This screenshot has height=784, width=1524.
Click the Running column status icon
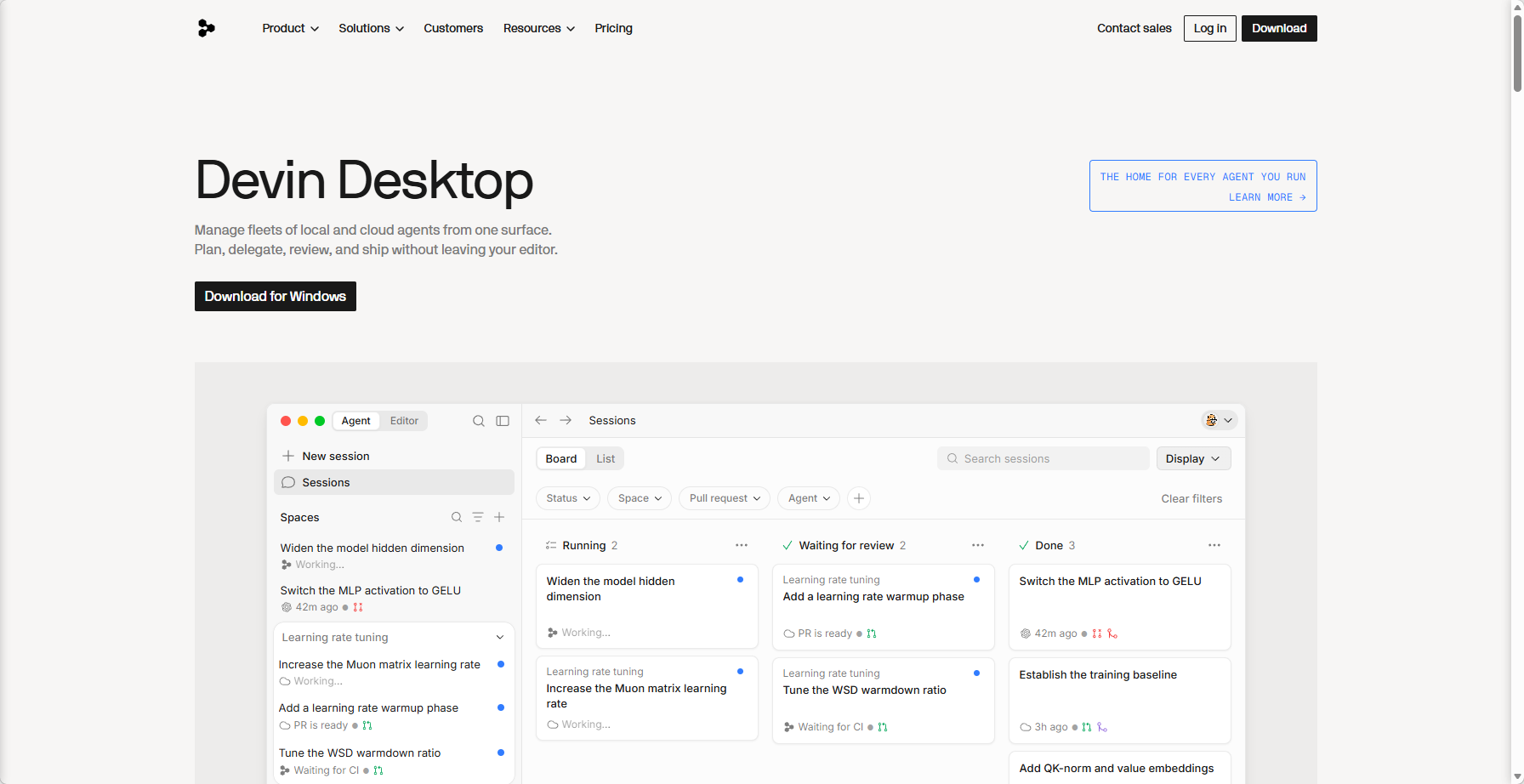pos(551,545)
